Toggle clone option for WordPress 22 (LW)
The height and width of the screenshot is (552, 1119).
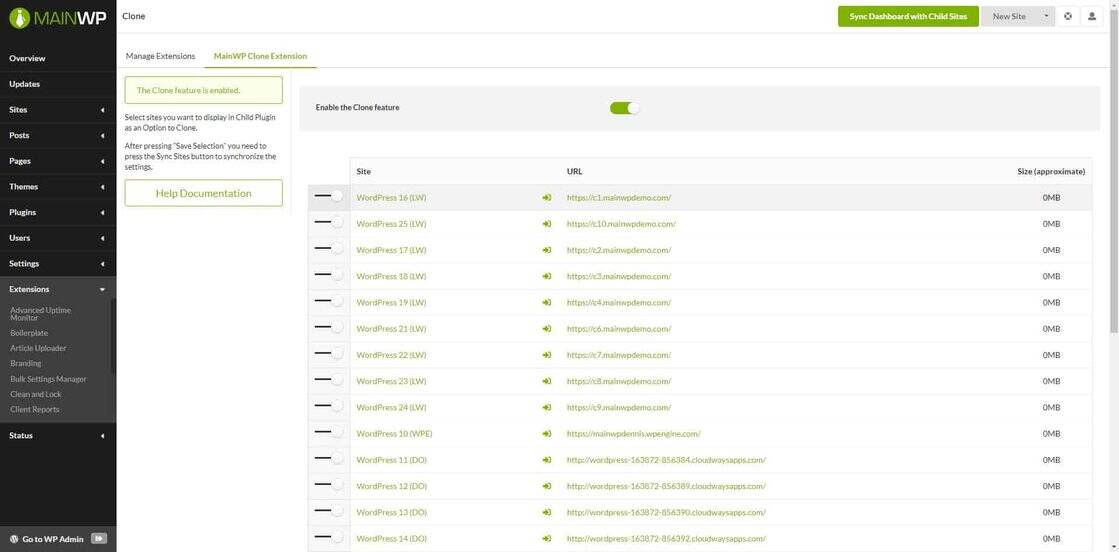(328, 353)
